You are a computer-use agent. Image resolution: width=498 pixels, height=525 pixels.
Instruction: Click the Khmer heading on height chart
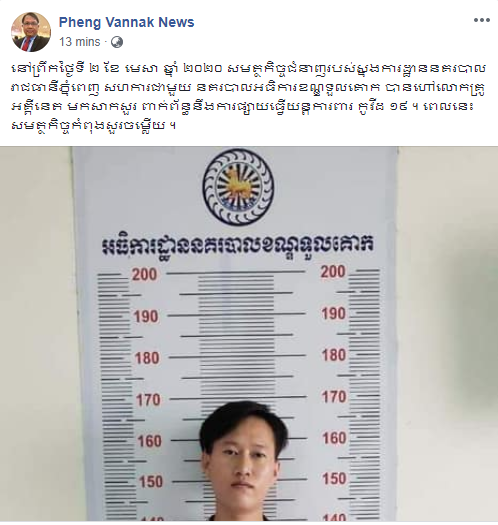pyautogui.click(x=237, y=246)
